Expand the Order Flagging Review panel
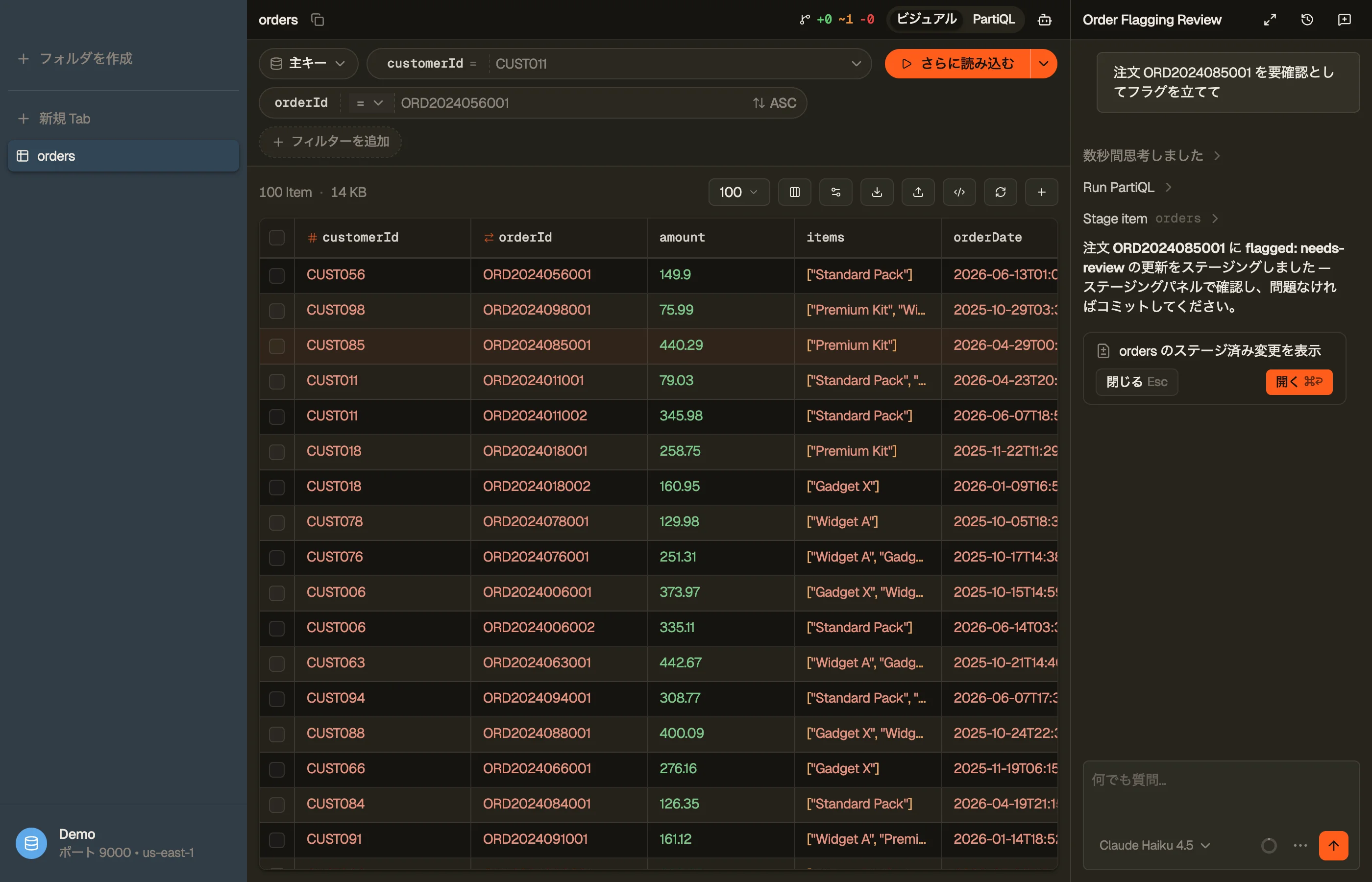The width and height of the screenshot is (1372, 882). click(1270, 20)
